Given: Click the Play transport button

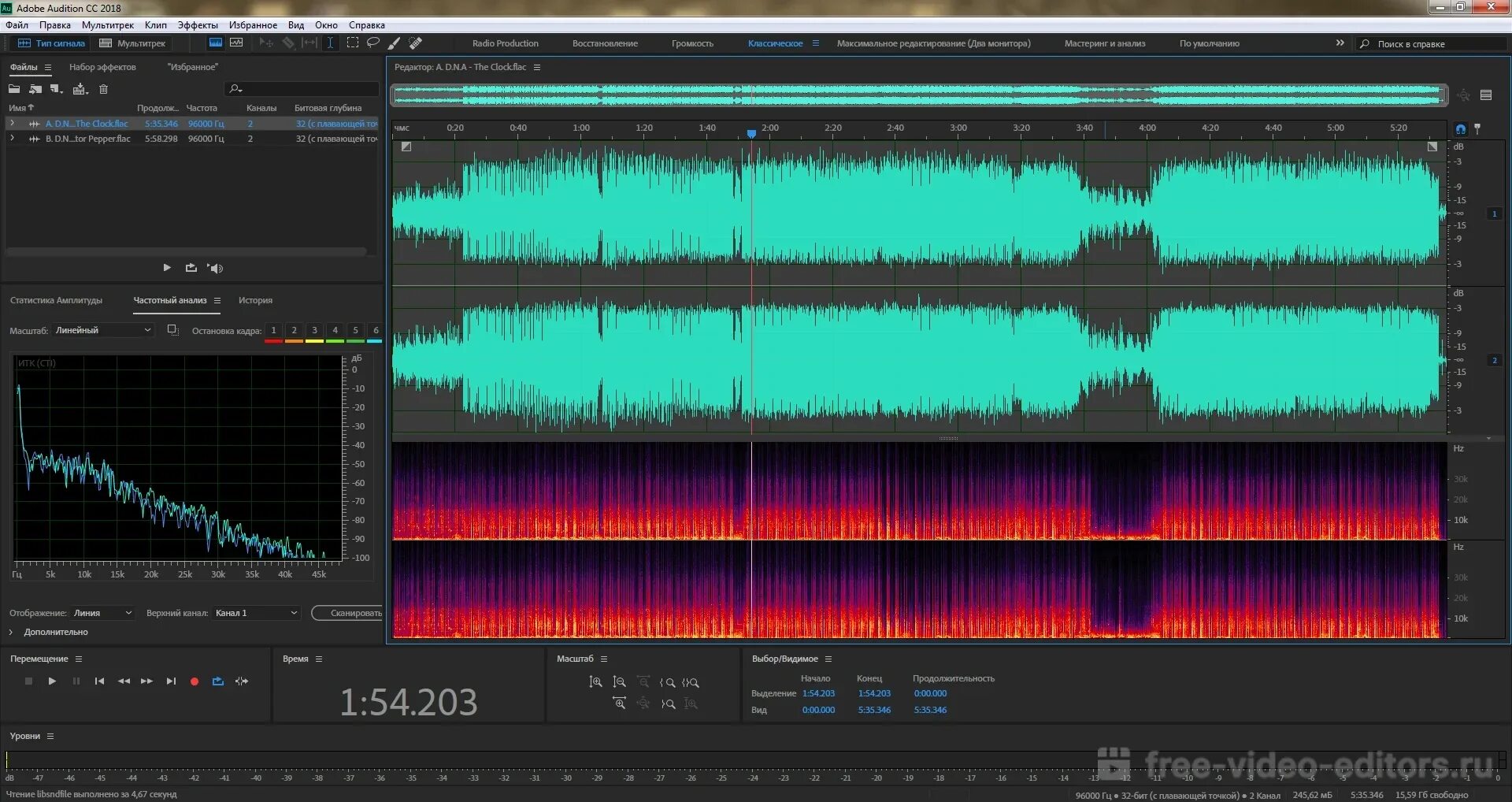Looking at the screenshot, I should [52, 681].
